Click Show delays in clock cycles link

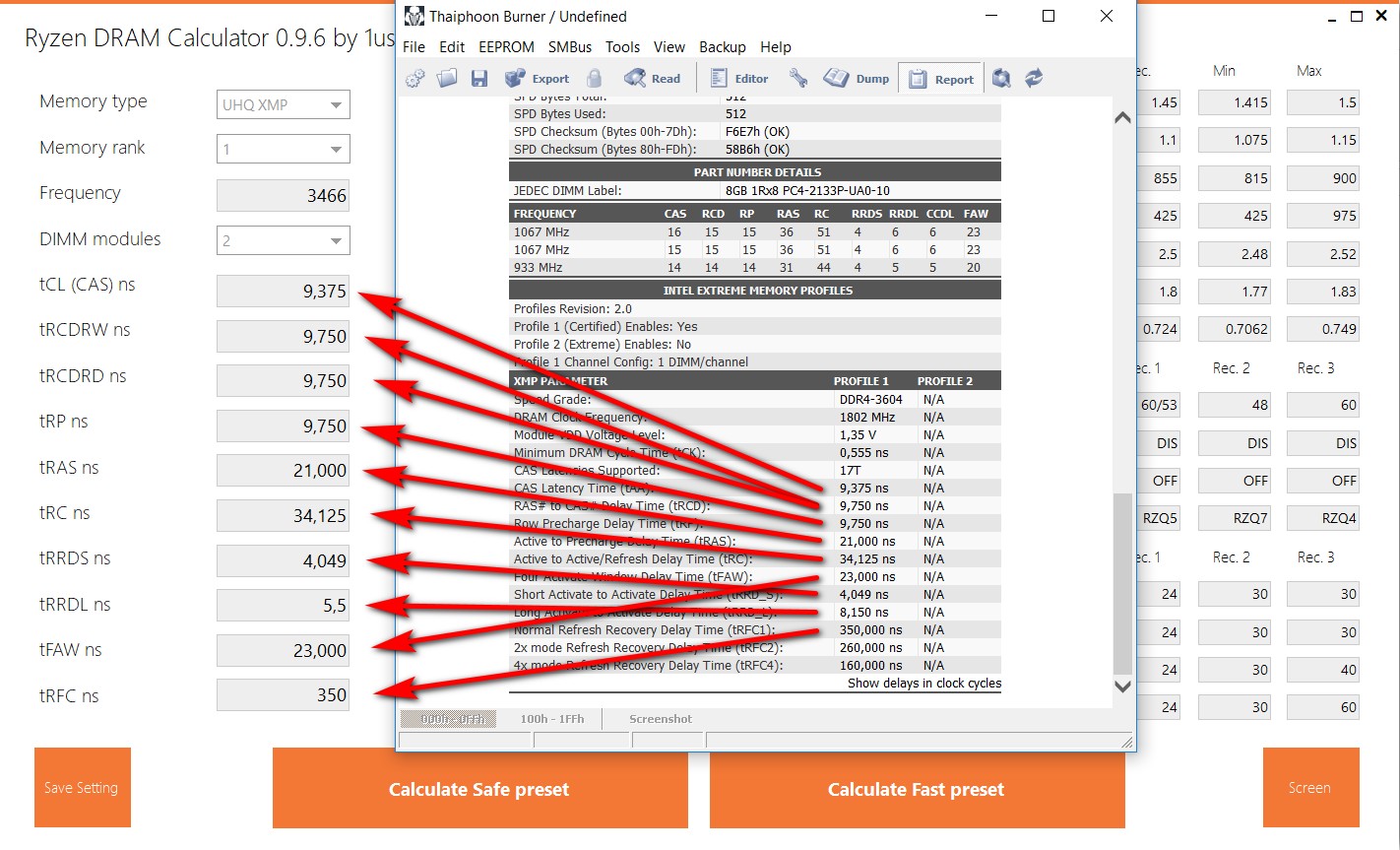click(x=924, y=683)
